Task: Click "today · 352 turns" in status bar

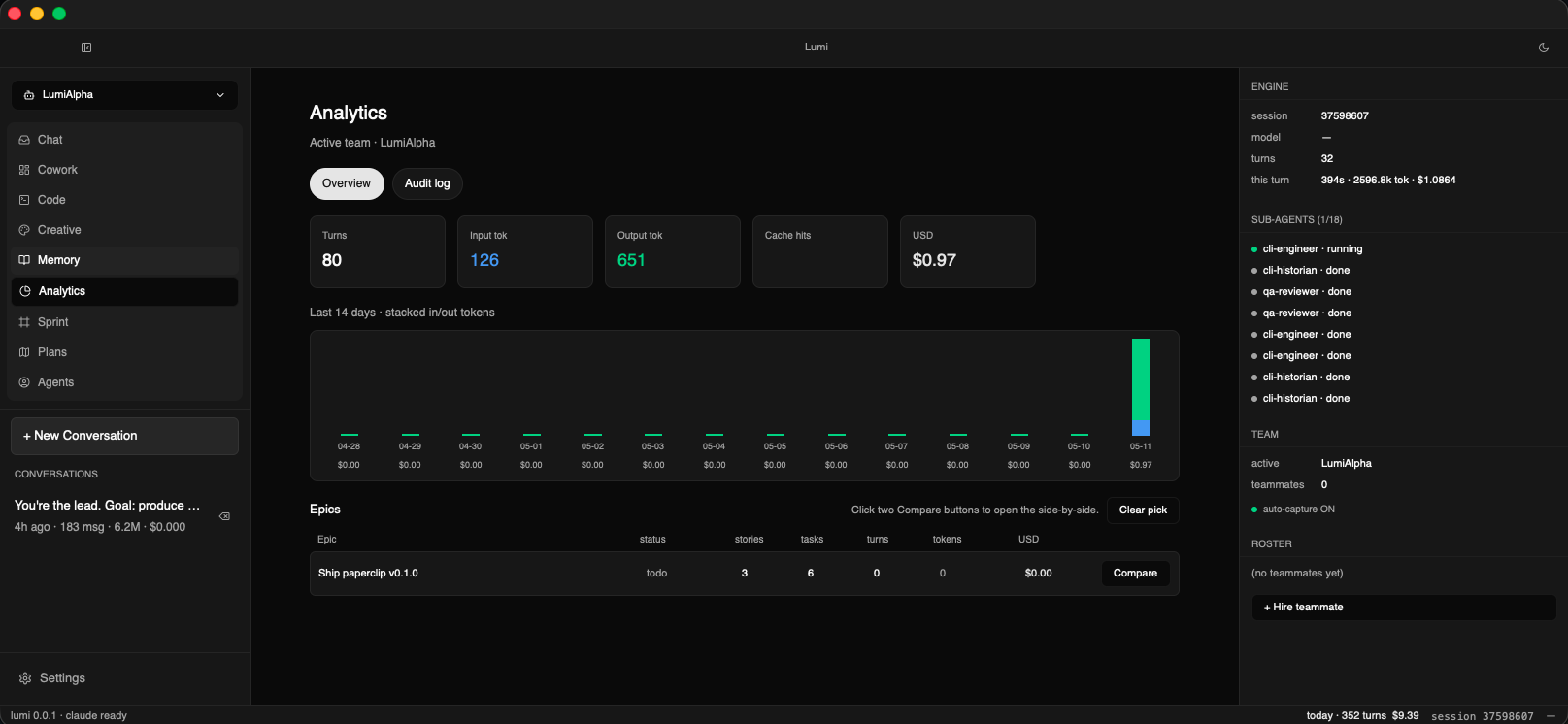Action: [1347, 716]
